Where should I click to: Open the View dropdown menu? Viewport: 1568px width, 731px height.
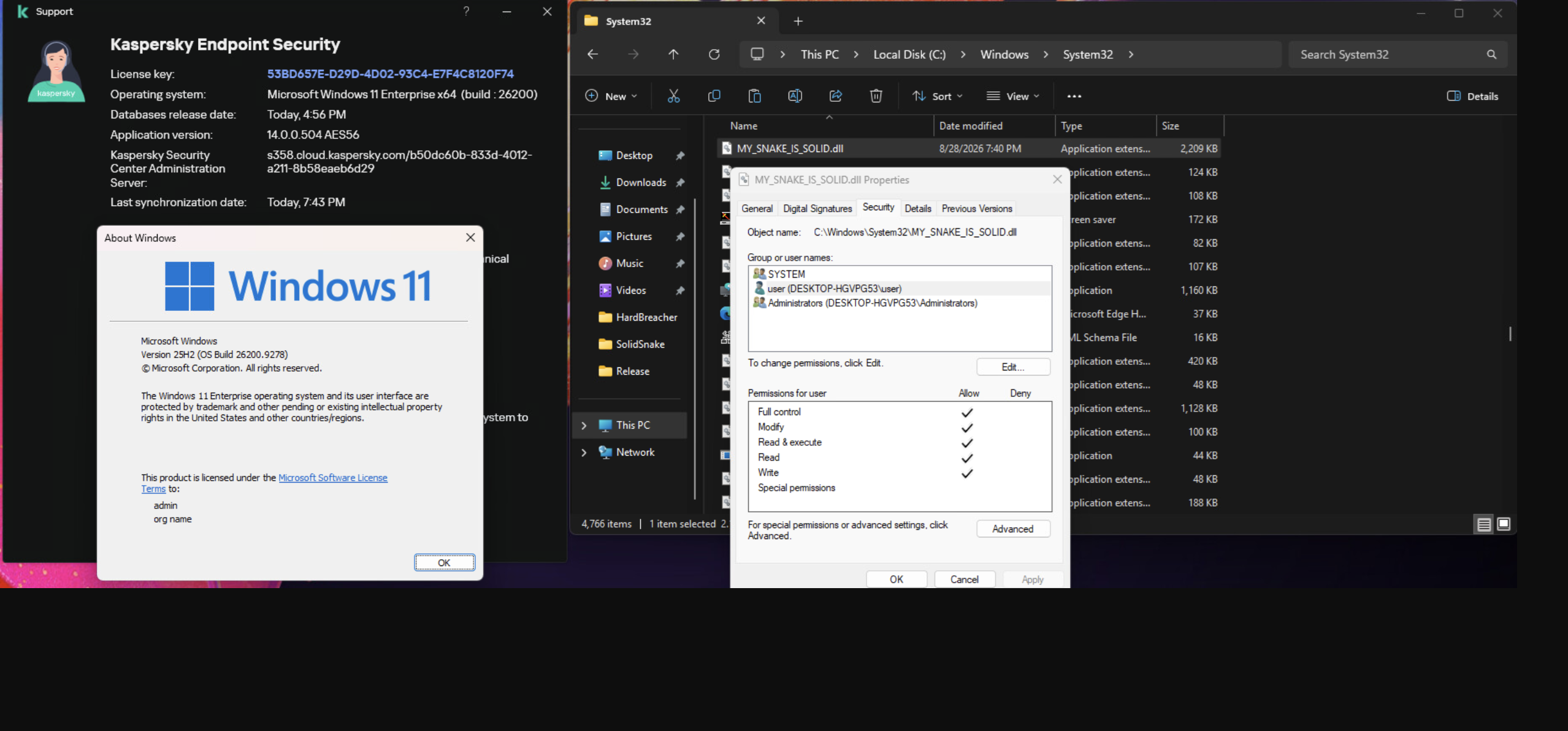click(1013, 96)
